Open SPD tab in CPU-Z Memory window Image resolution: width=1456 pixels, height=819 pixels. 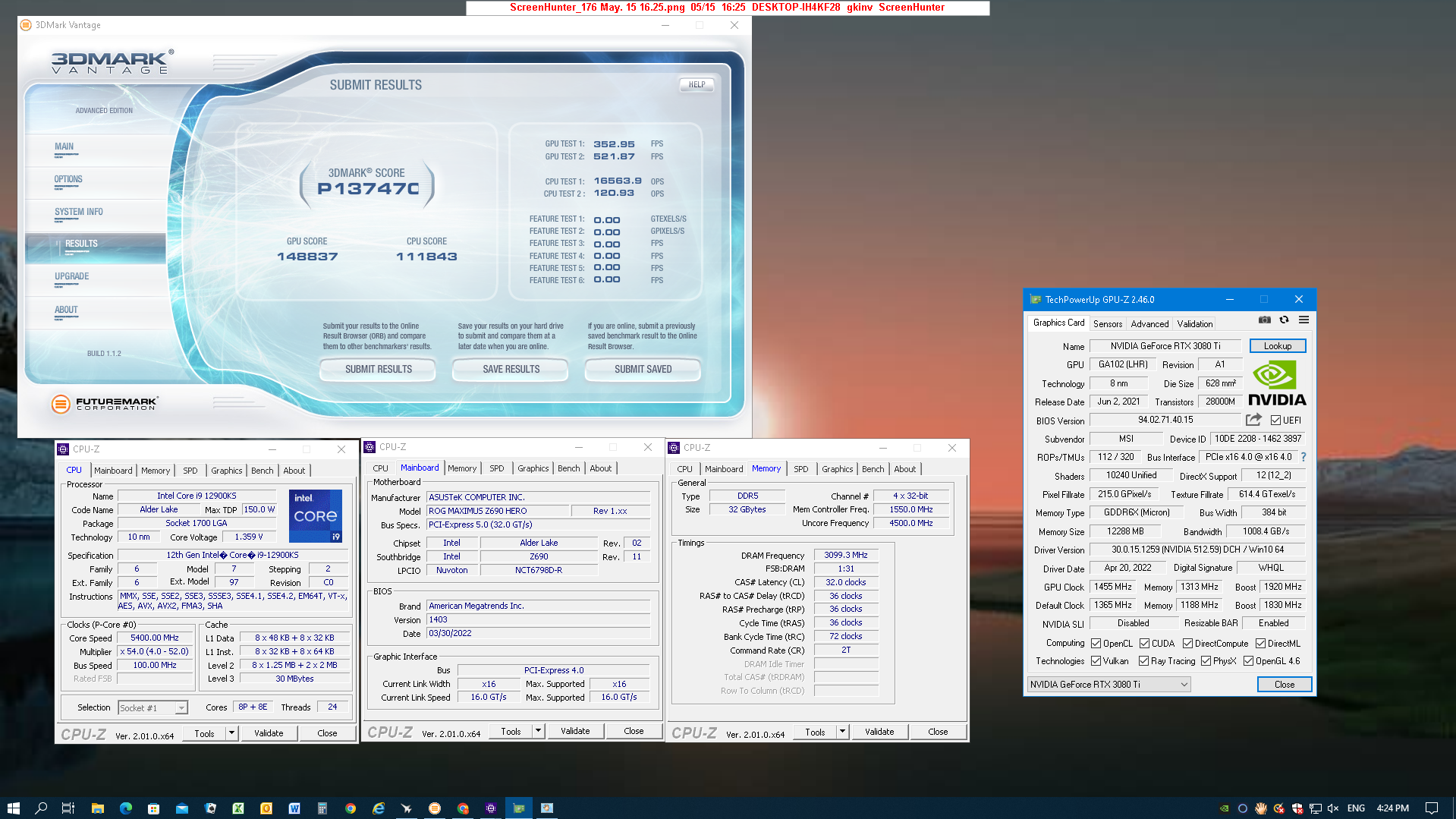pyautogui.click(x=800, y=469)
